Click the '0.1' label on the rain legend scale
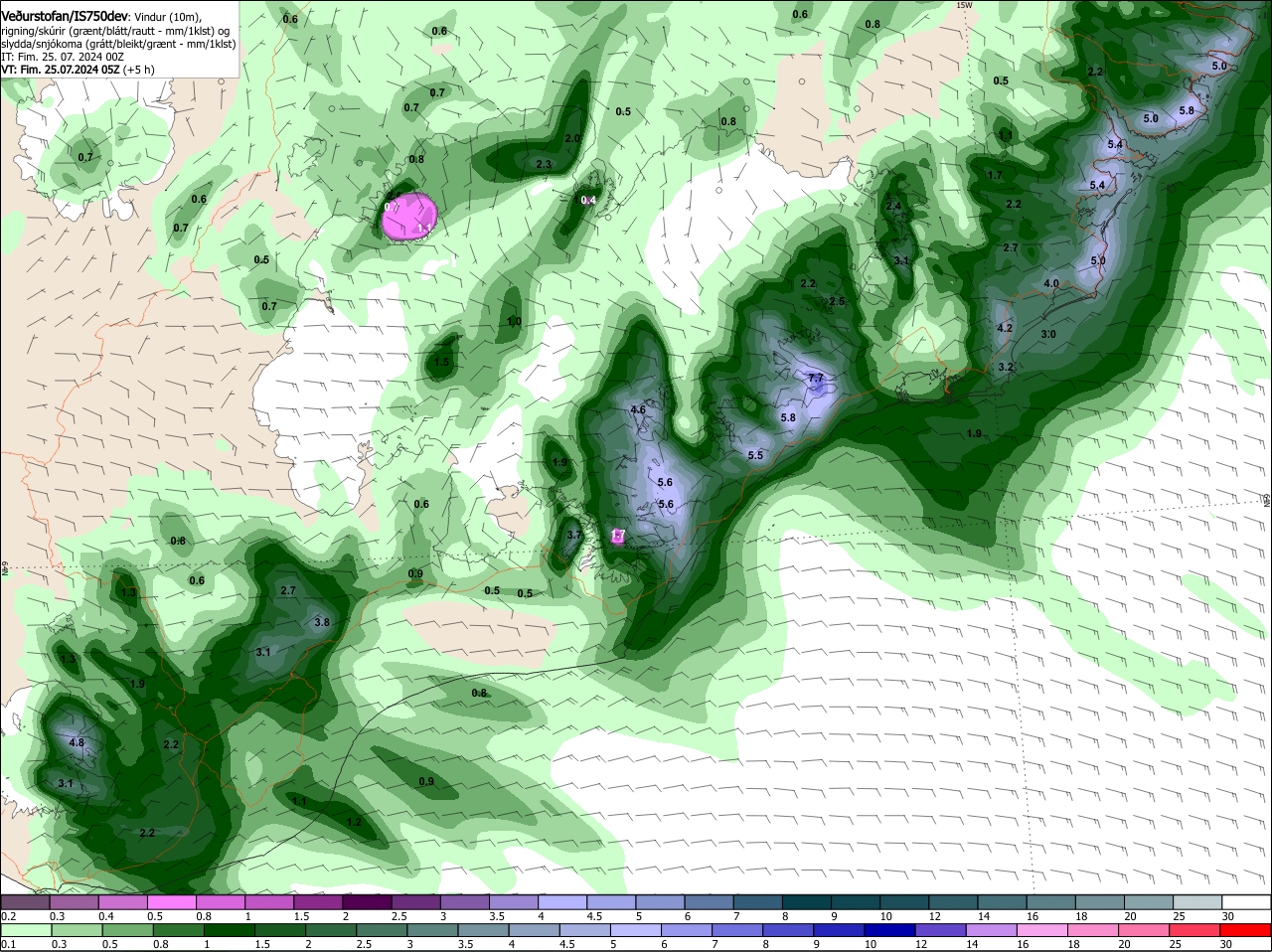The width and height of the screenshot is (1272, 952). pyautogui.click(x=8, y=944)
